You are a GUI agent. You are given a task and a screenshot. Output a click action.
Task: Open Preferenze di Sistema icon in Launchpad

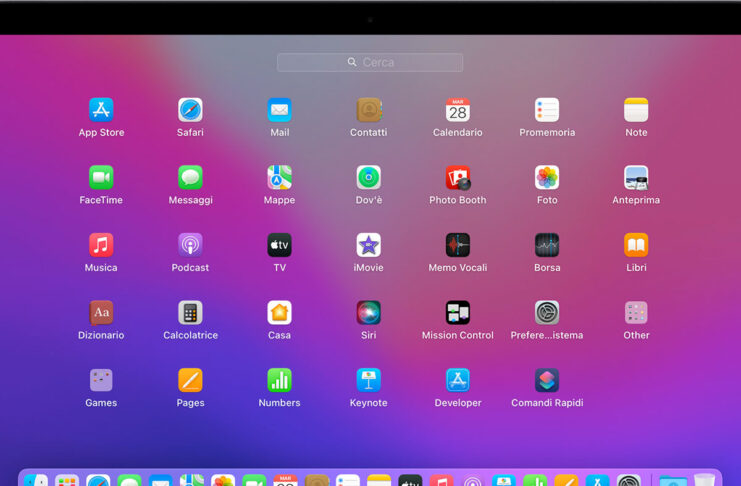click(x=547, y=312)
